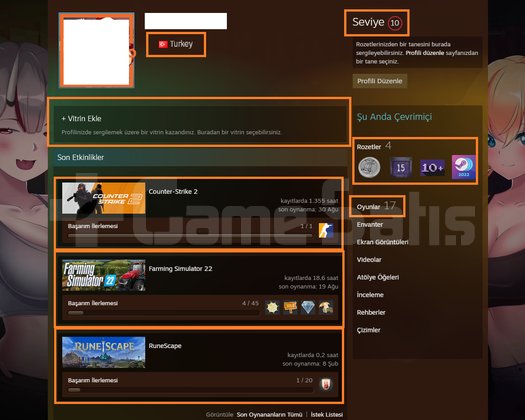Click 'kayıtlarda 0,2 saat' text
Viewport: 525px width, 420px height.
click(313, 355)
